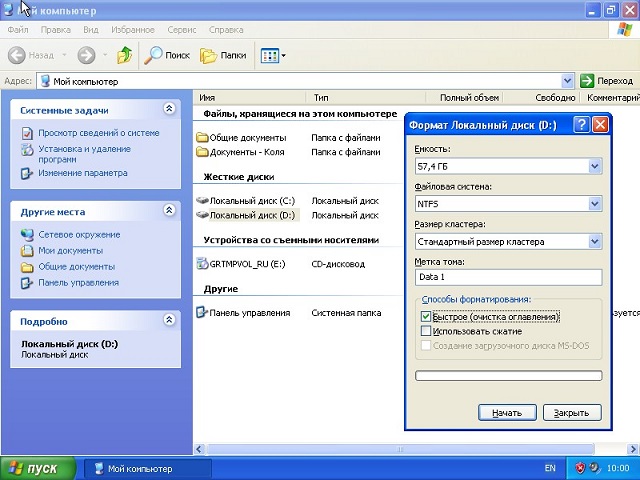Click the help question mark in format dialog
The height and width of the screenshot is (480, 640).
tap(582, 124)
